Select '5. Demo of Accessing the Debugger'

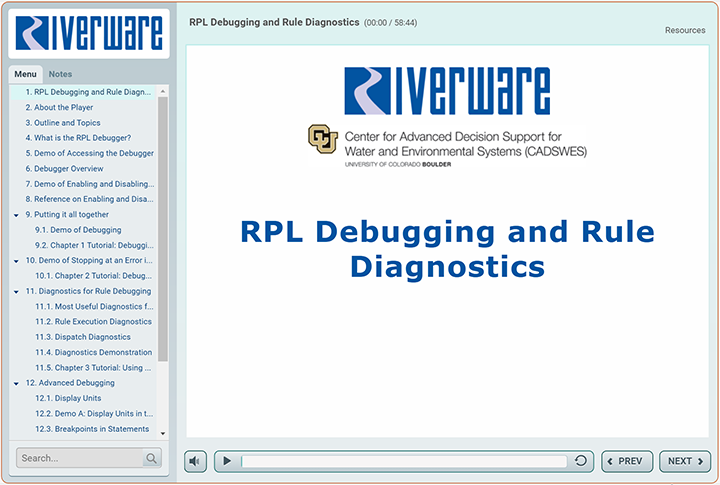90,153
